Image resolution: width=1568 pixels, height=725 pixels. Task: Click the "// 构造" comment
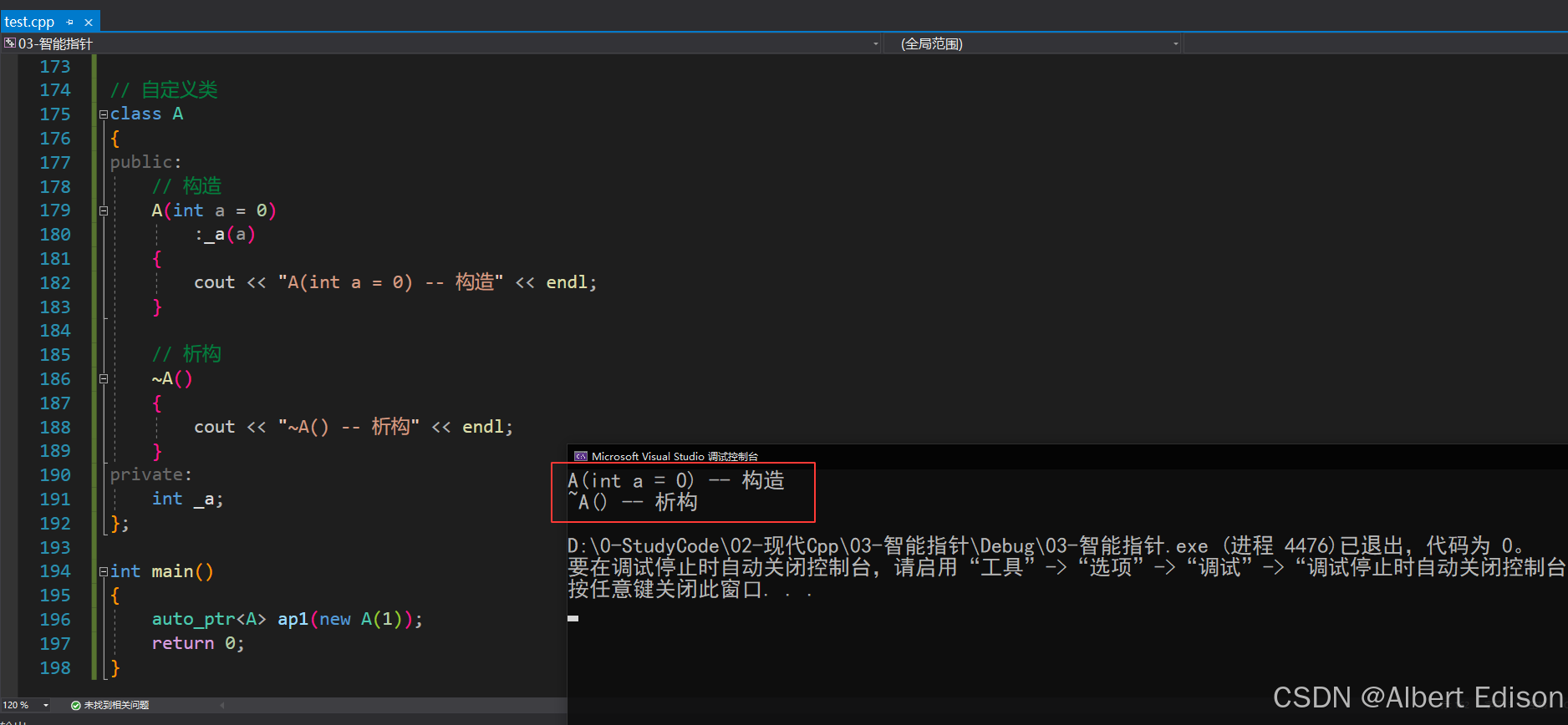[186, 186]
